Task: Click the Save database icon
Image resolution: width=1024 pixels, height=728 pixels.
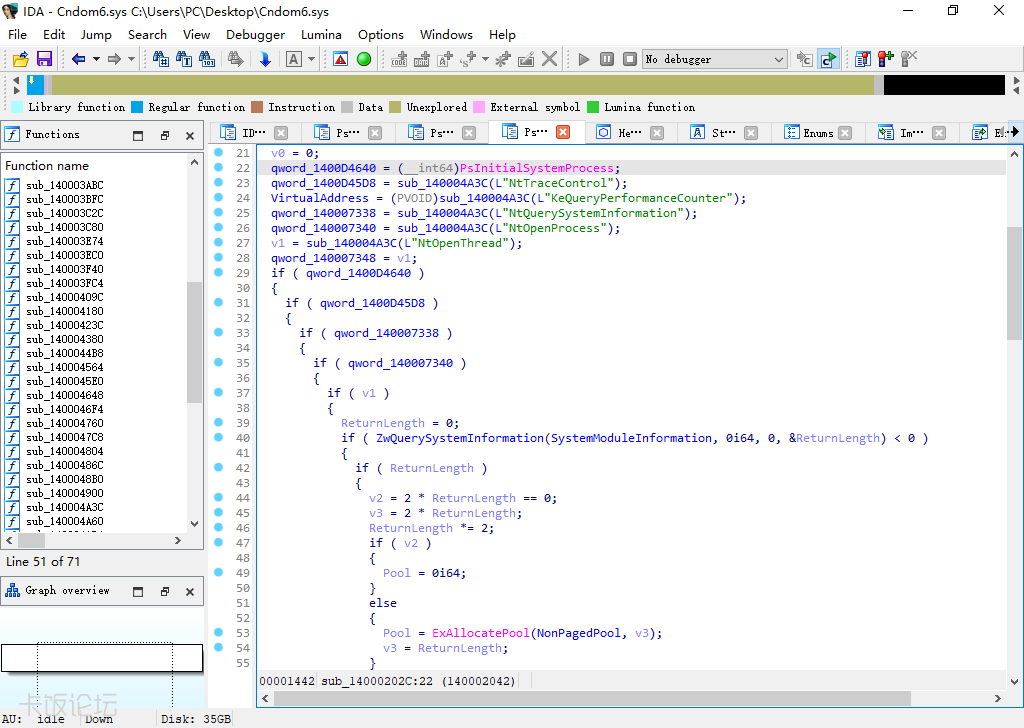Action: click(x=44, y=59)
